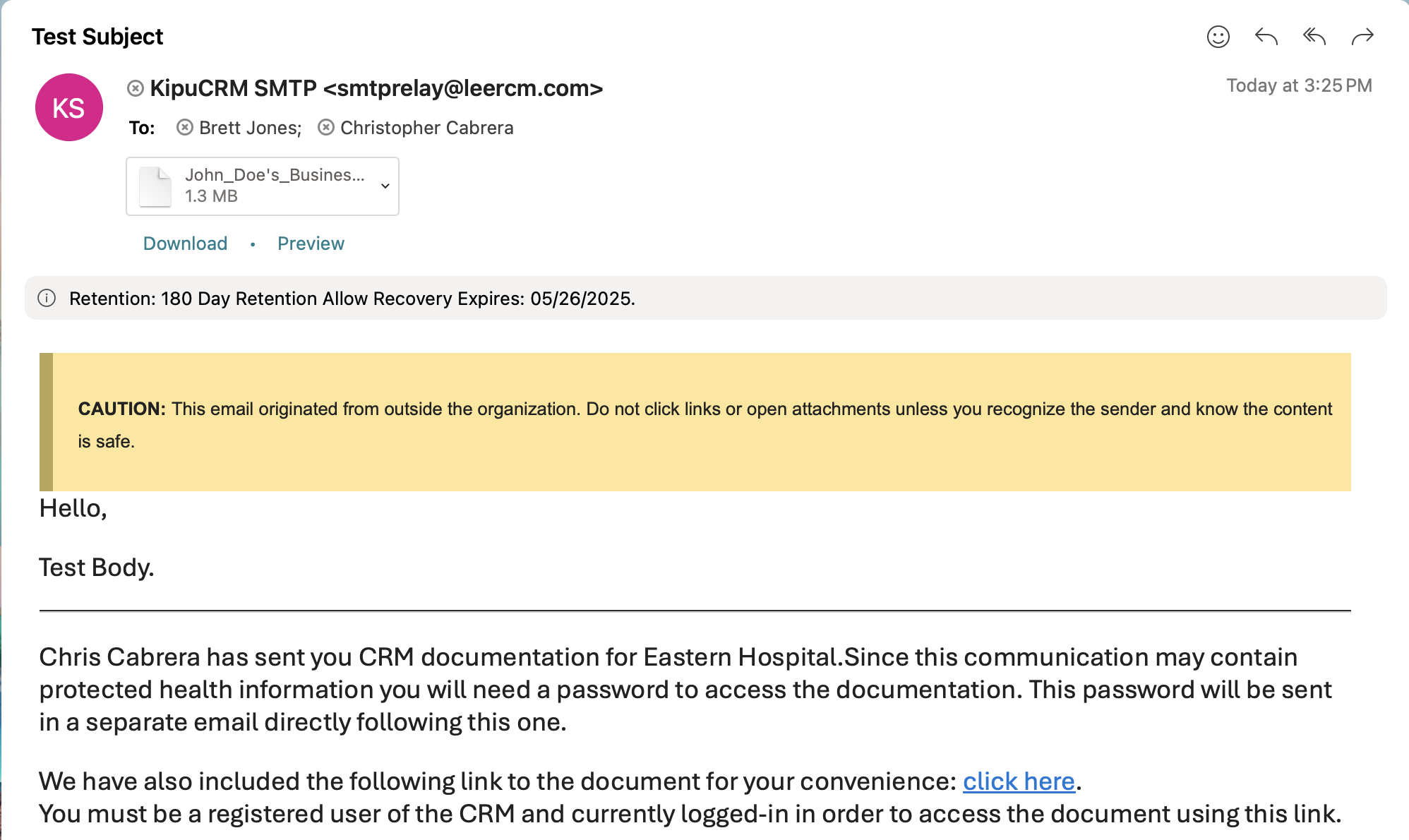The image size is (1409, 840).
Task: Click the status icon before KipuCRM SMTP
Action: click(136, 88)
